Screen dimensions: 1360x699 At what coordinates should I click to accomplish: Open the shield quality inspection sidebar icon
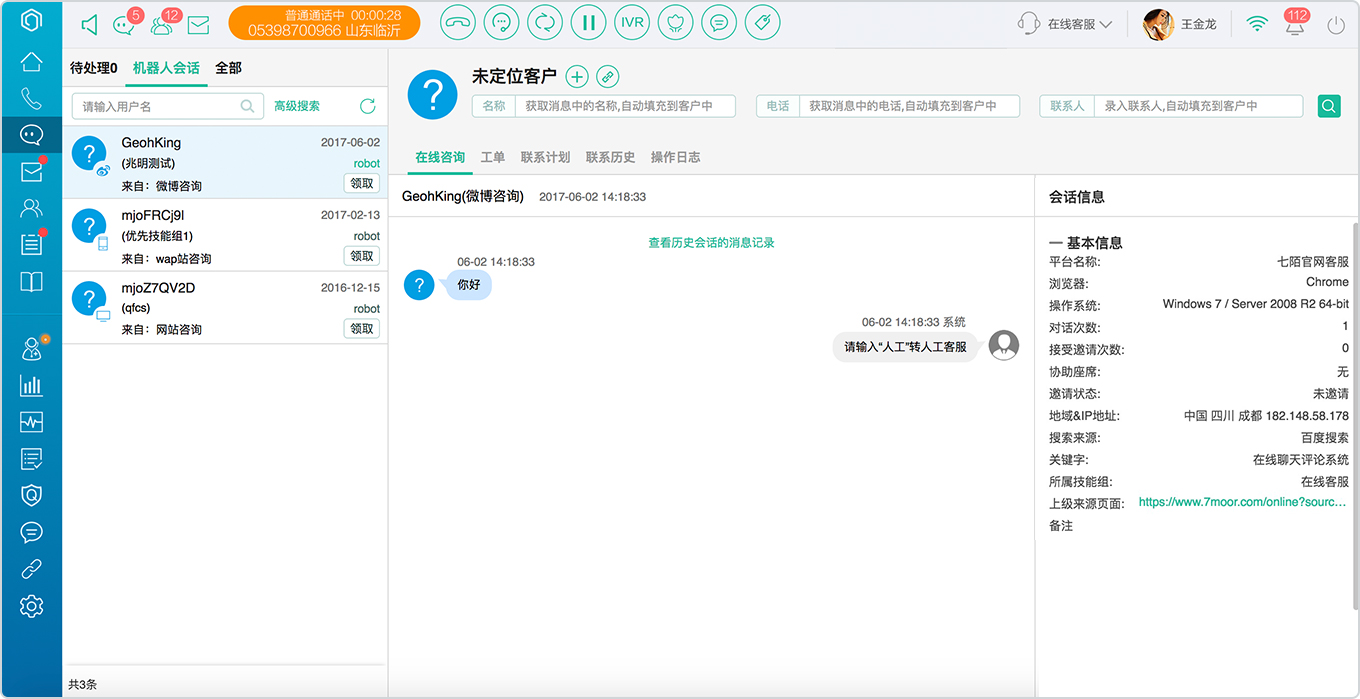tap(31, 495)
